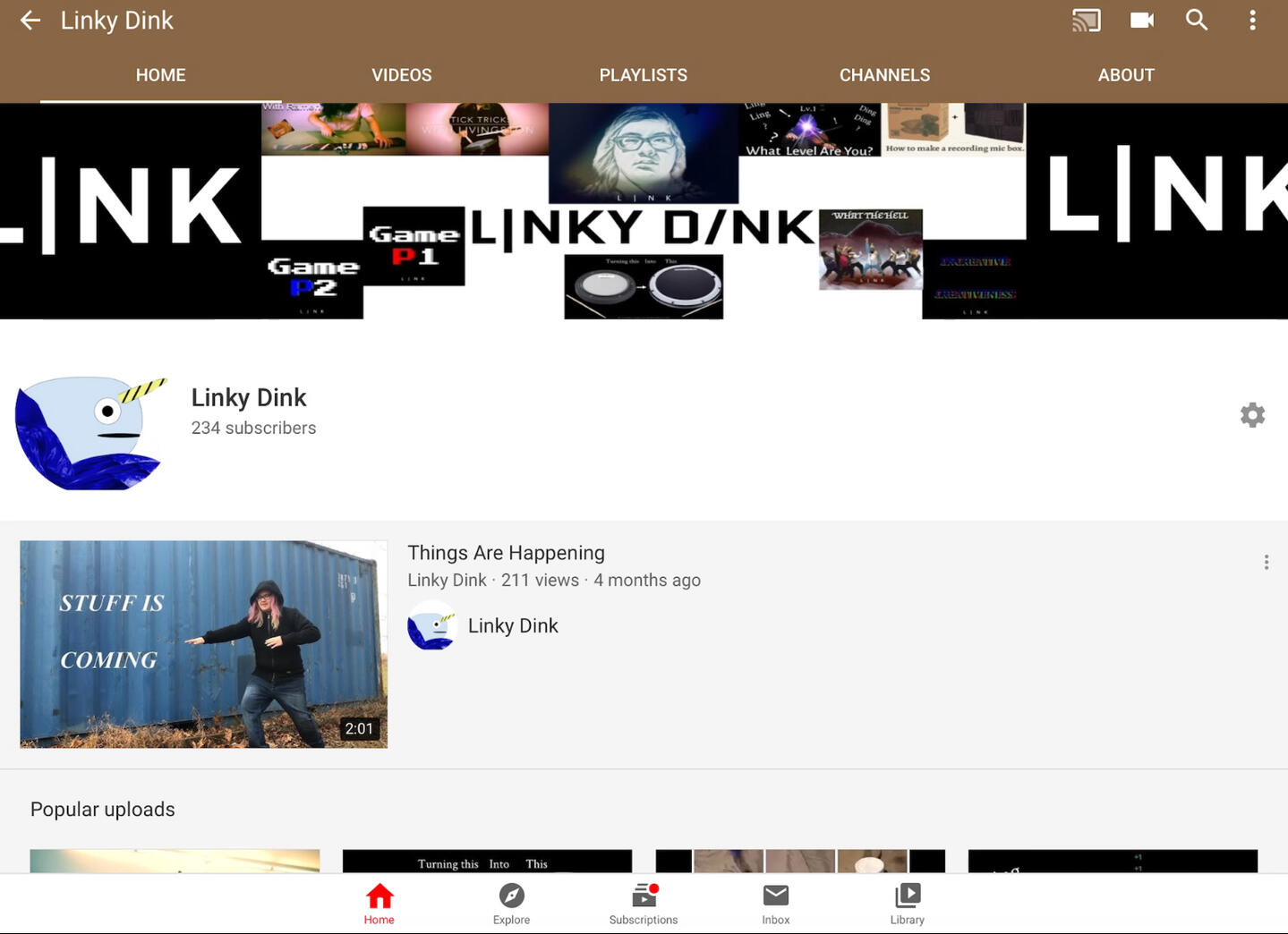1288x934 pixels.
Task: Switch to the Playlists tab
Action: (x=643, y=75)
